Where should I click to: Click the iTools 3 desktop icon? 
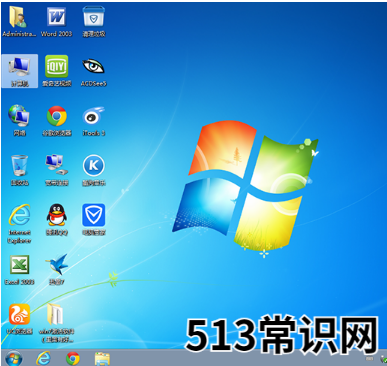[x=94, y=121]
